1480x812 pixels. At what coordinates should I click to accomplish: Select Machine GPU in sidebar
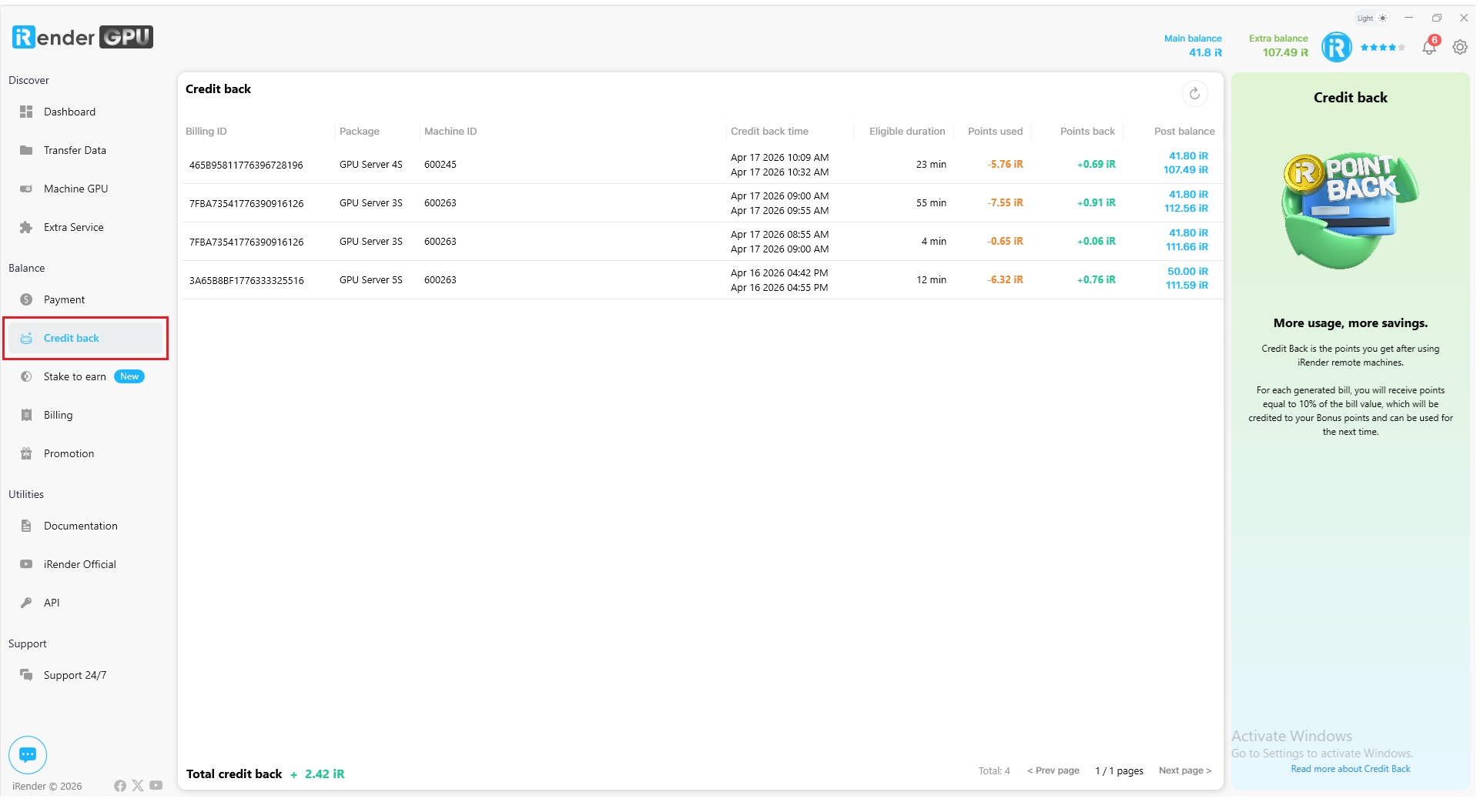(75, 189)
